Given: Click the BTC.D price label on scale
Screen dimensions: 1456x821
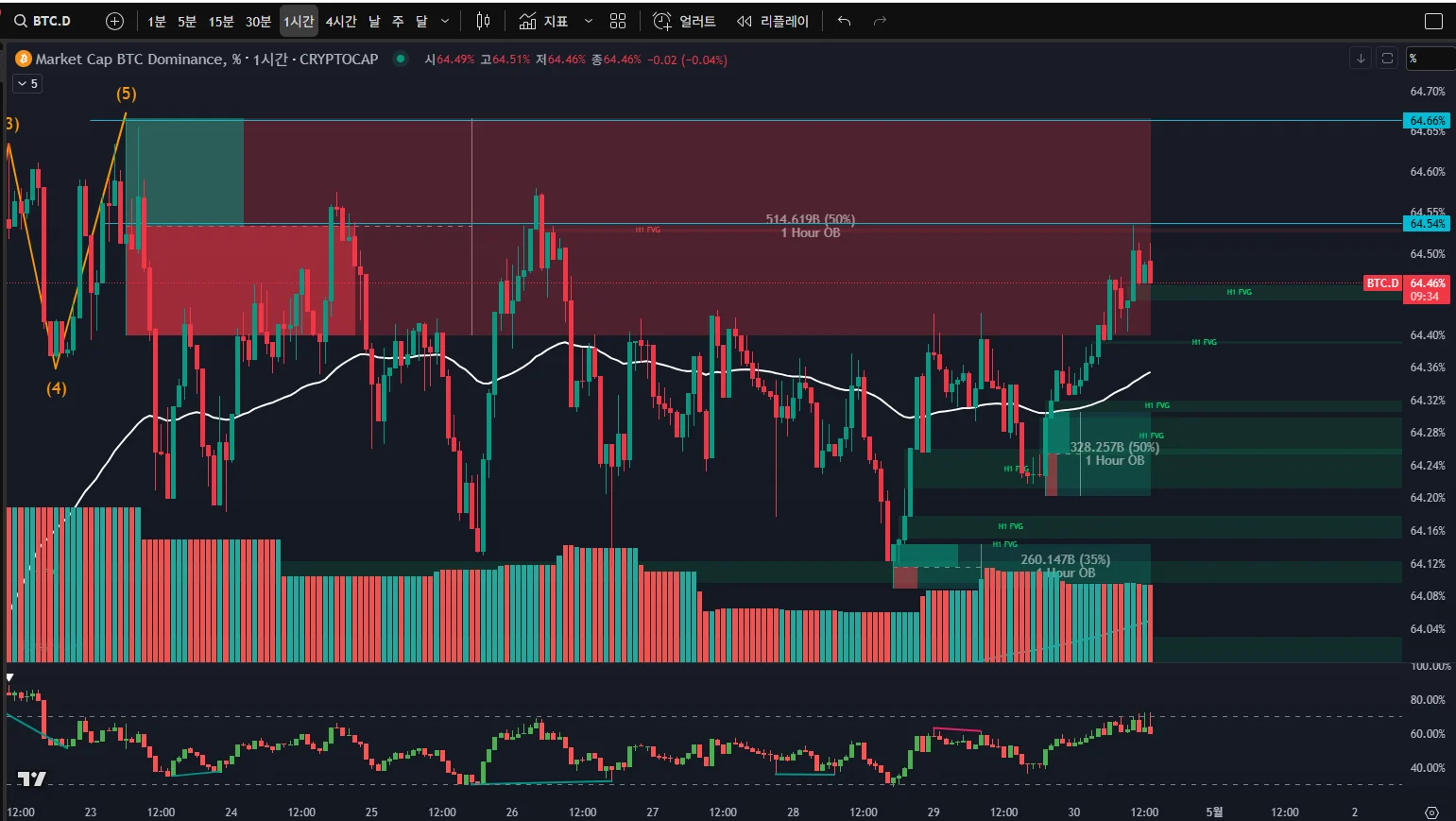Looking at the screenshot, I should 1382,283.
